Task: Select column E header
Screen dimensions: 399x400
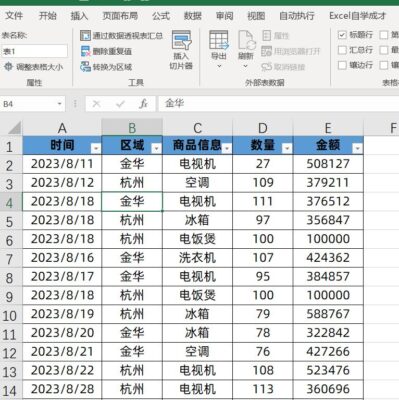Action: (328, 128)
